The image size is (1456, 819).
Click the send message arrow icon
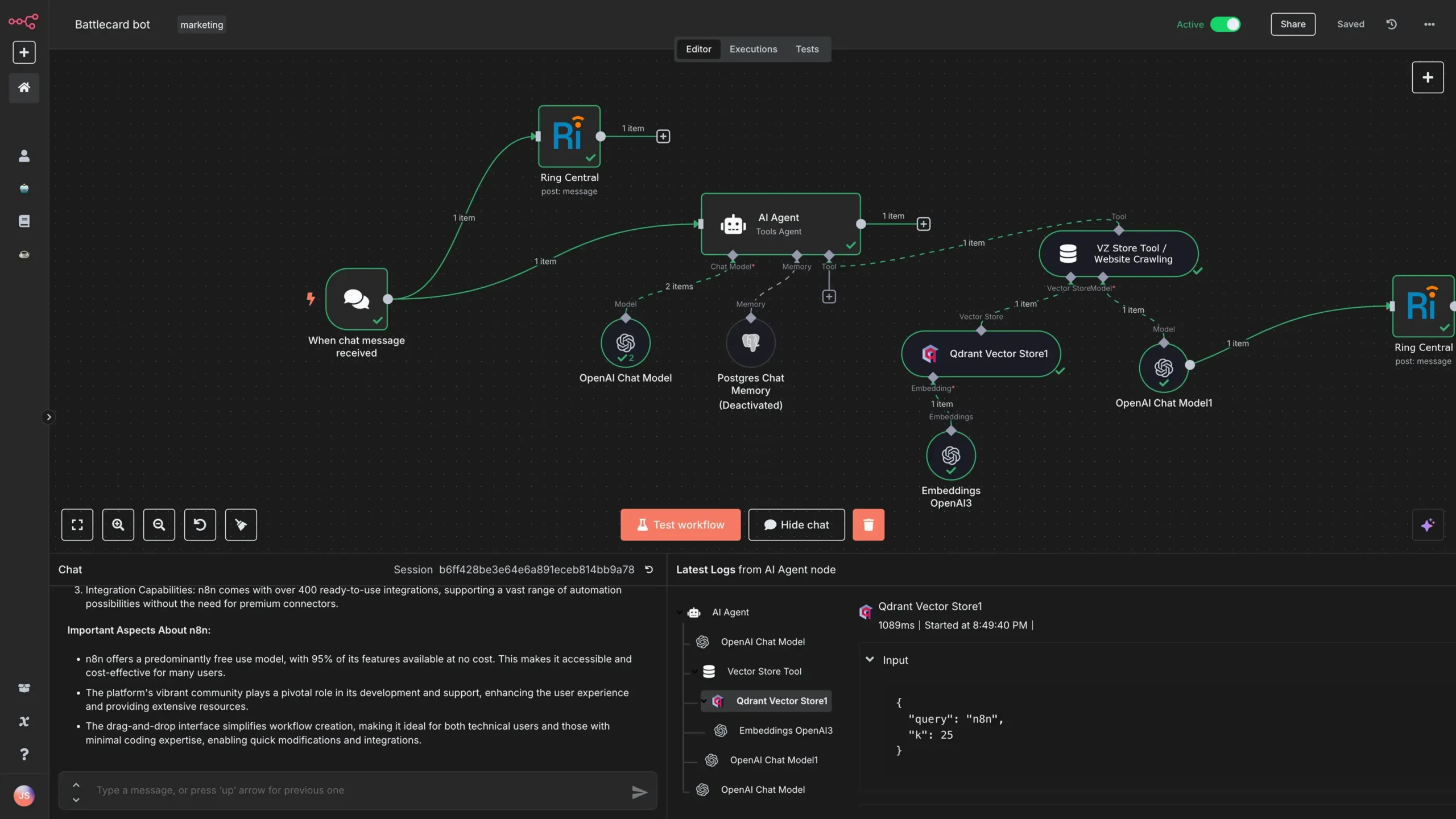[639, 792]
